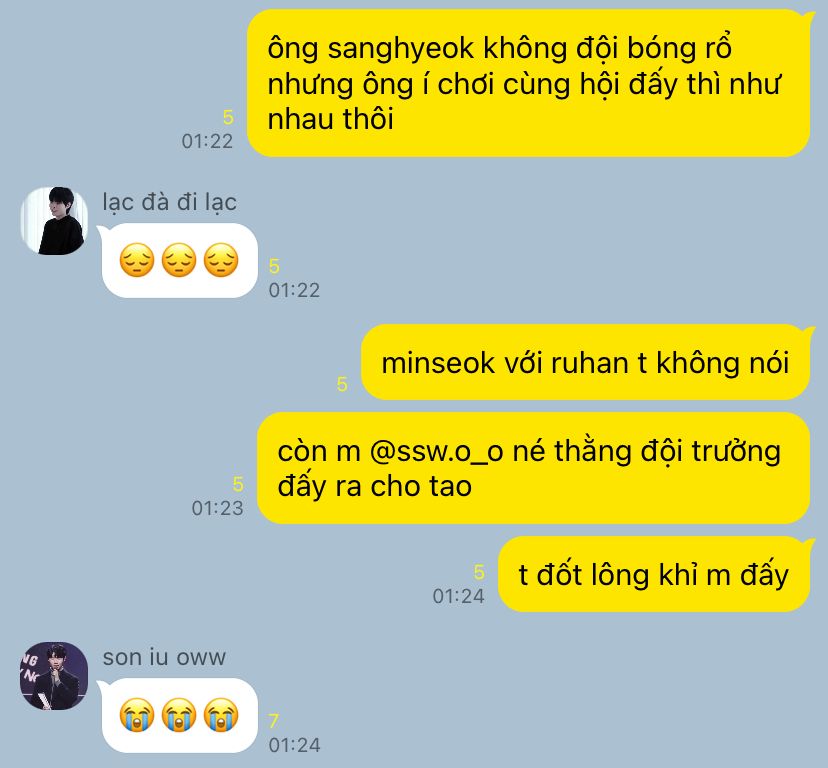Open lạc đà đi lạc's profile picture
Viewport: 828px width, 768px height.
coord(54,221)
